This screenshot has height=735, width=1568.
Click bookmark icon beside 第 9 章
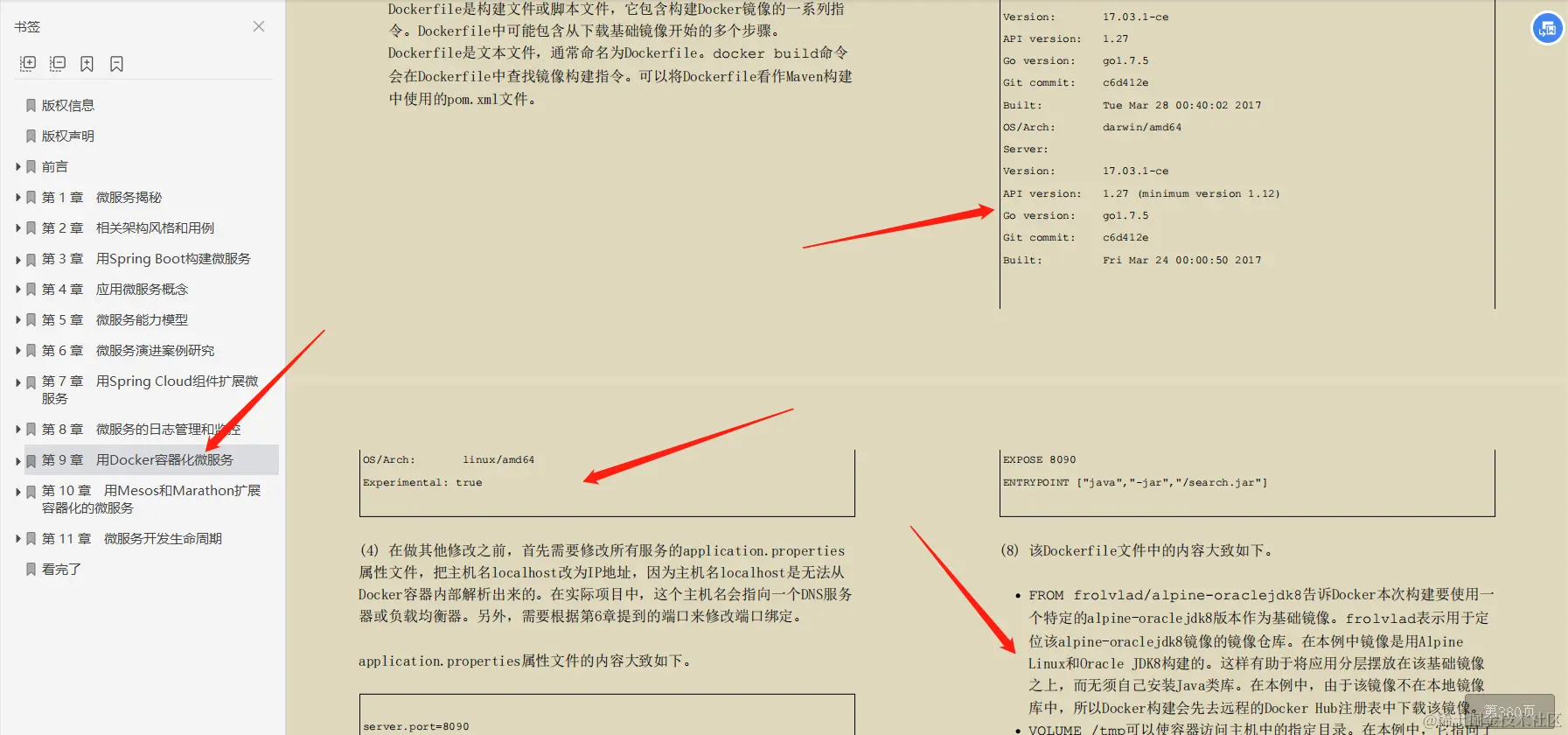pos(31,460)
